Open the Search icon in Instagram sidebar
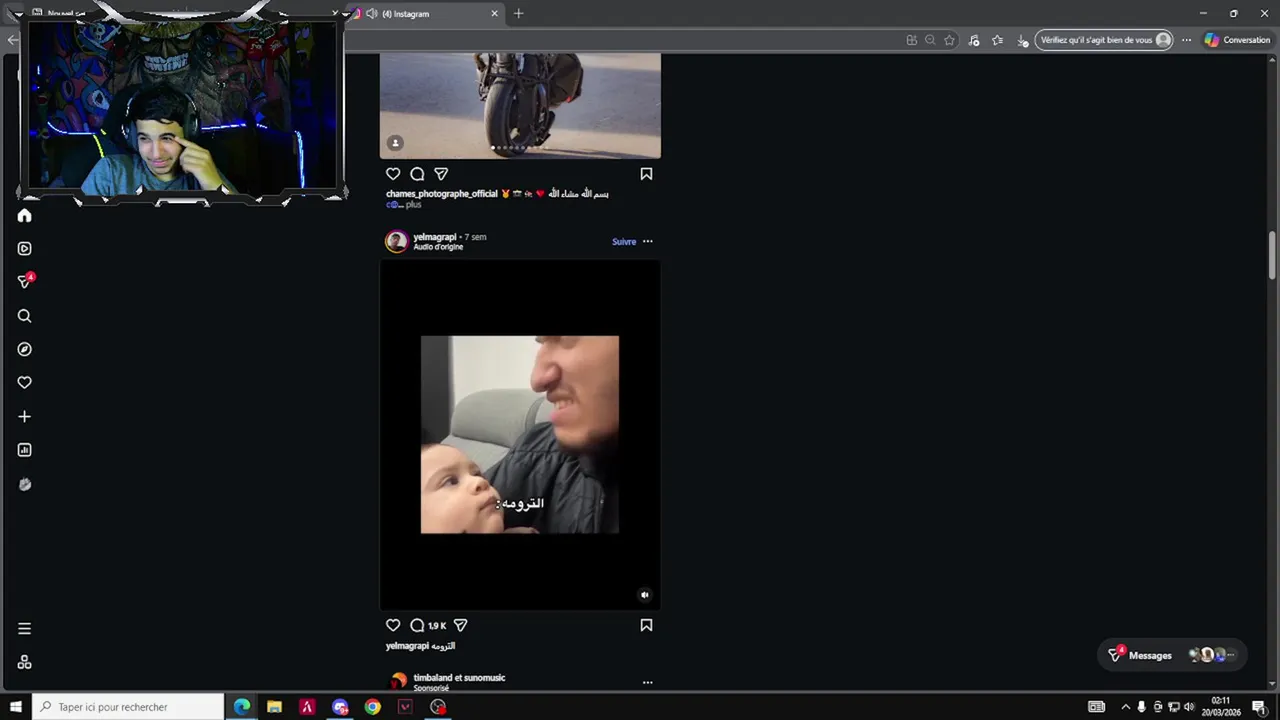The height and width of the screenshot is (720, 1280). click(25, 316)
